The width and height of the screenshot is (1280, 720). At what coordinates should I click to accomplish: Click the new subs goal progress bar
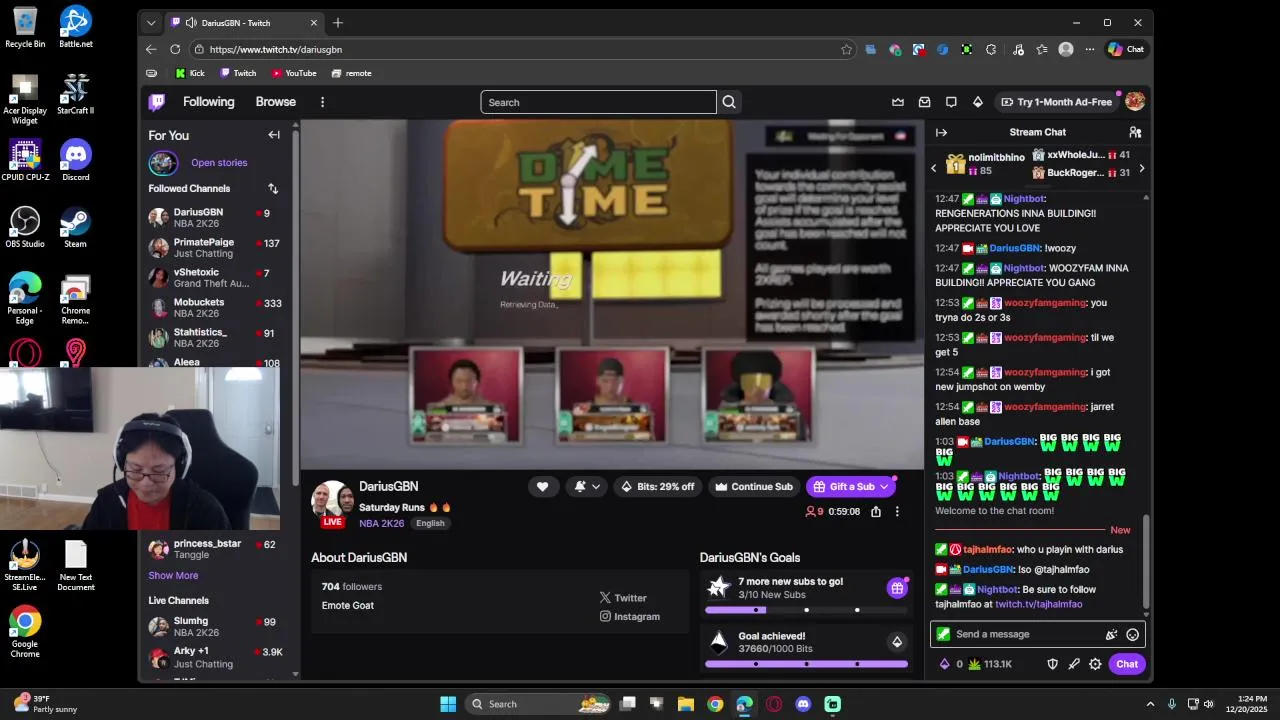pos(806,610)
